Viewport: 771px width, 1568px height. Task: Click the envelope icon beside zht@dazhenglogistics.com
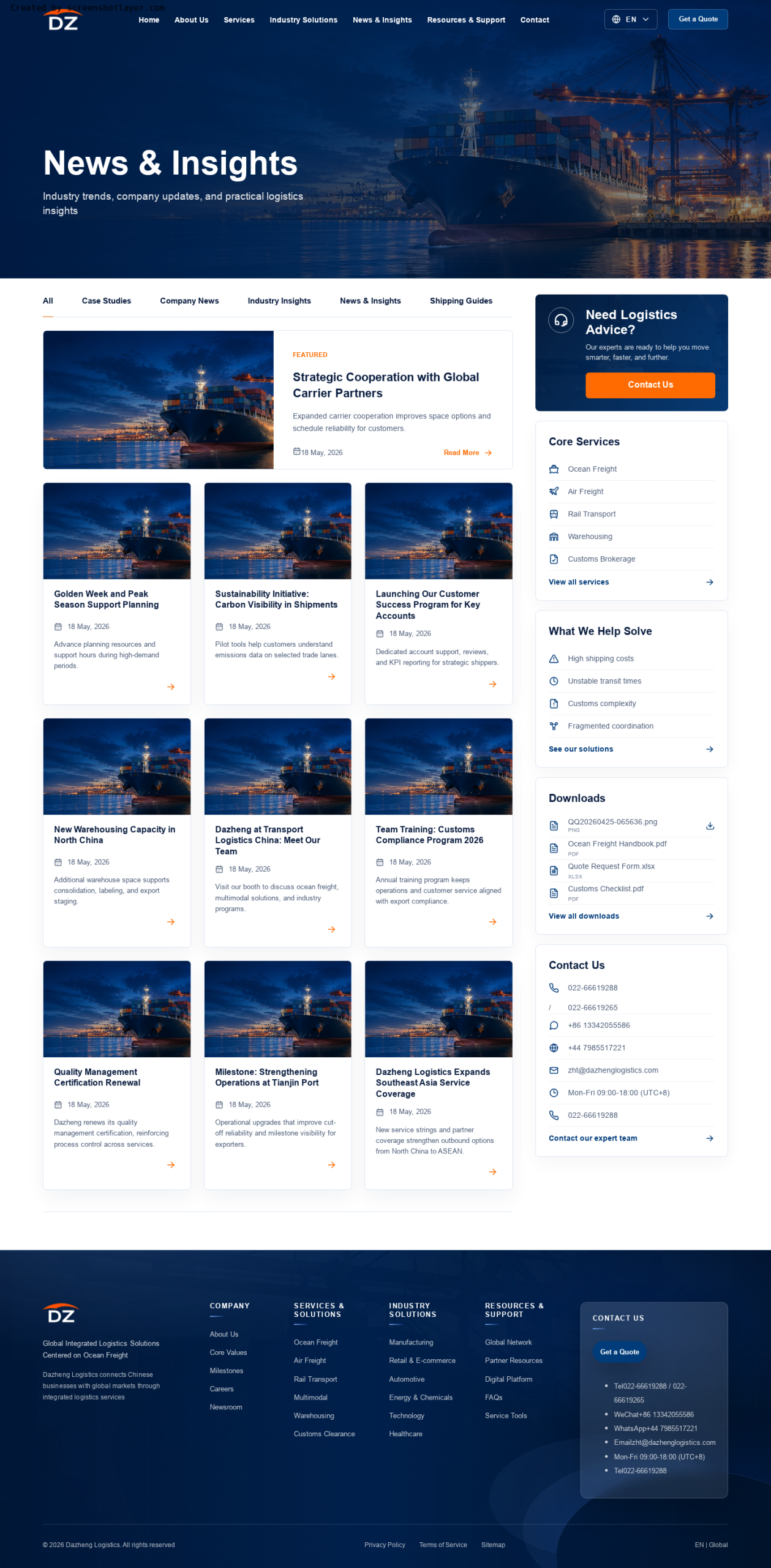tap(554, 1070)
